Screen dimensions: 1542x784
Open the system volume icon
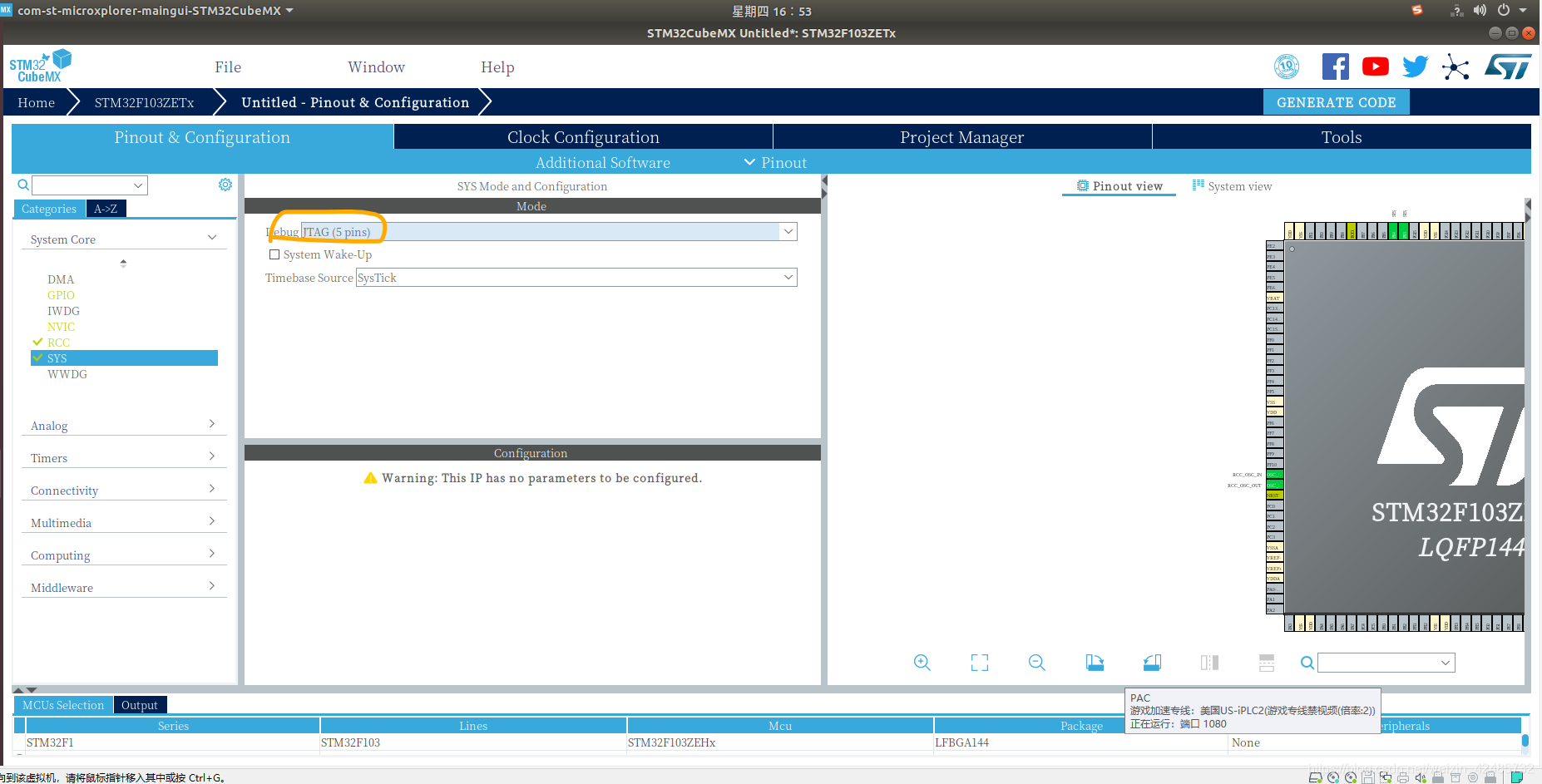(1480, 10)
